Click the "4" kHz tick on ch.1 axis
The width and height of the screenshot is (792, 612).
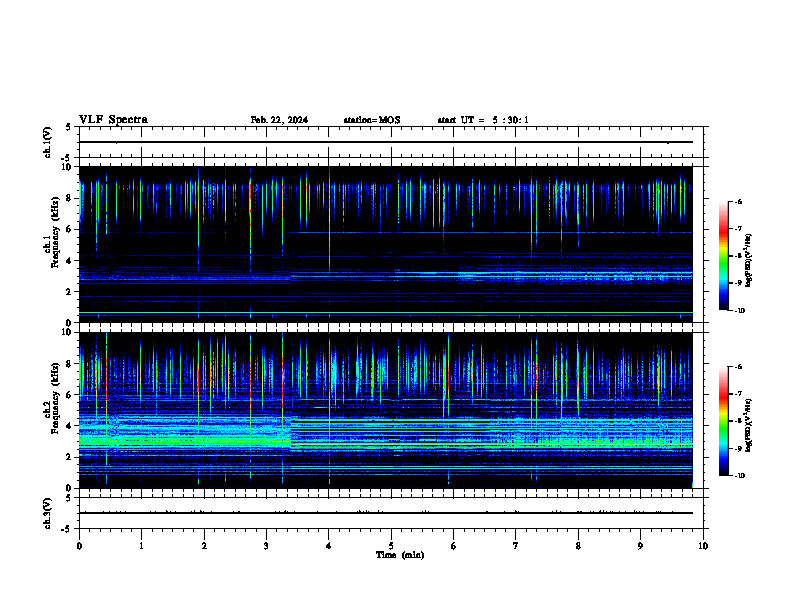point(71,261)
